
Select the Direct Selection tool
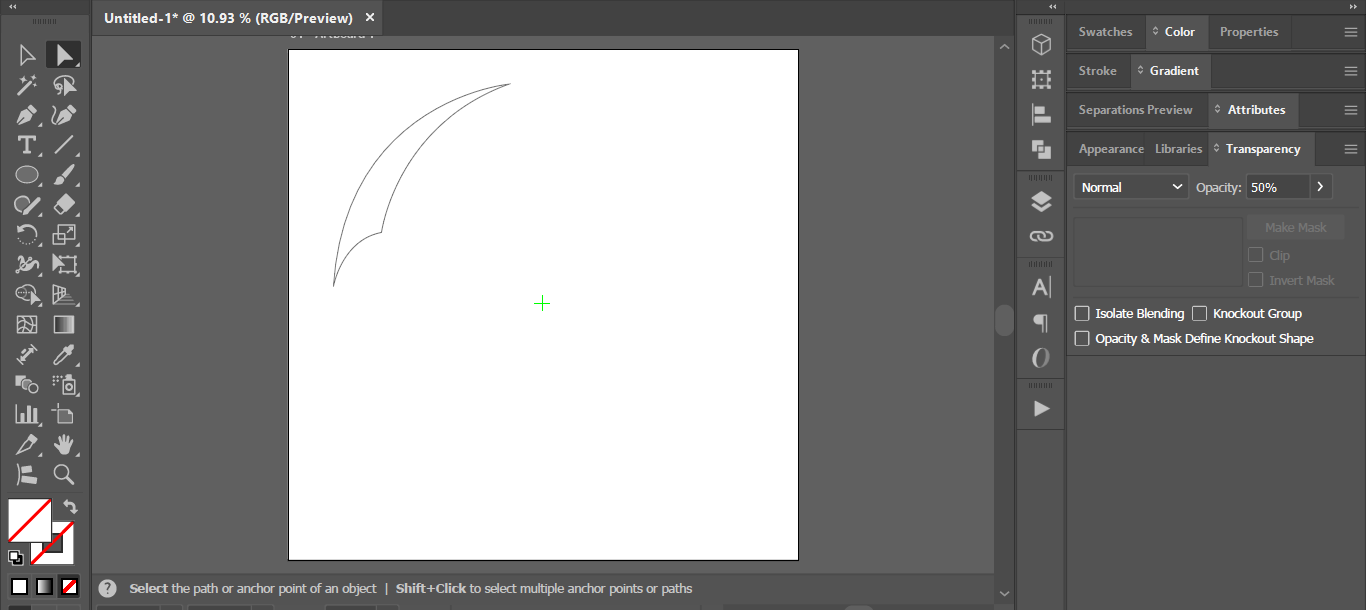tap(64, 55)
